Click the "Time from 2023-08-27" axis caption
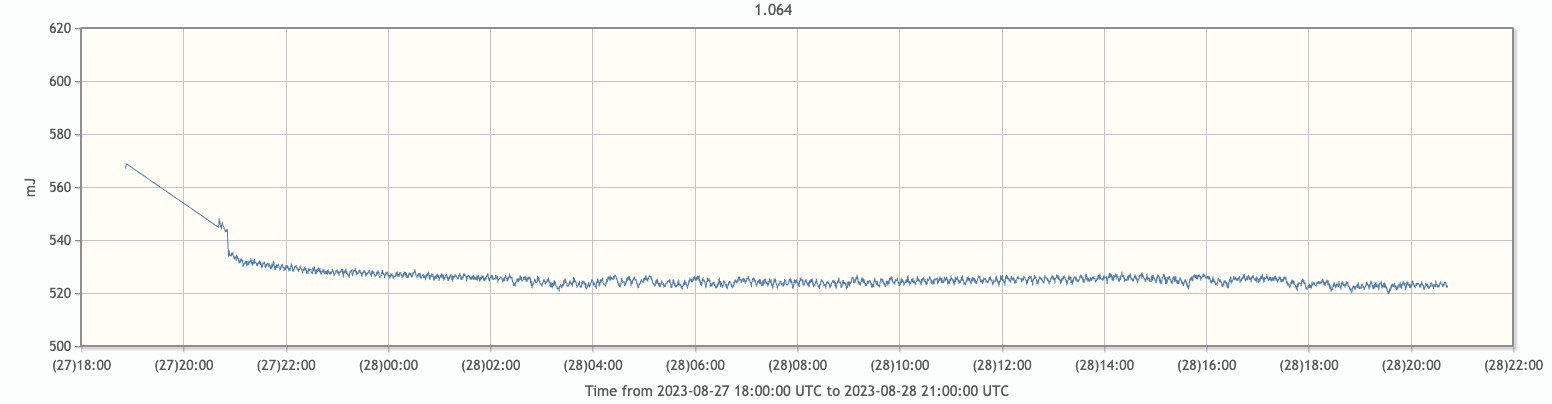Viewport: 1552px width, 404px height. click(796, 391)
